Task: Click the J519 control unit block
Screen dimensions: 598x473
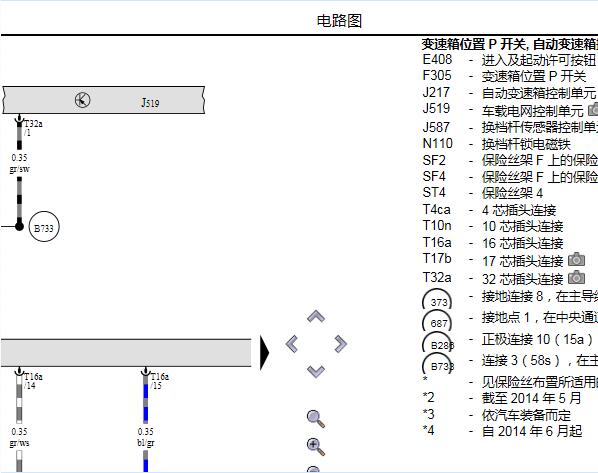Action: [x=104, y=100]
